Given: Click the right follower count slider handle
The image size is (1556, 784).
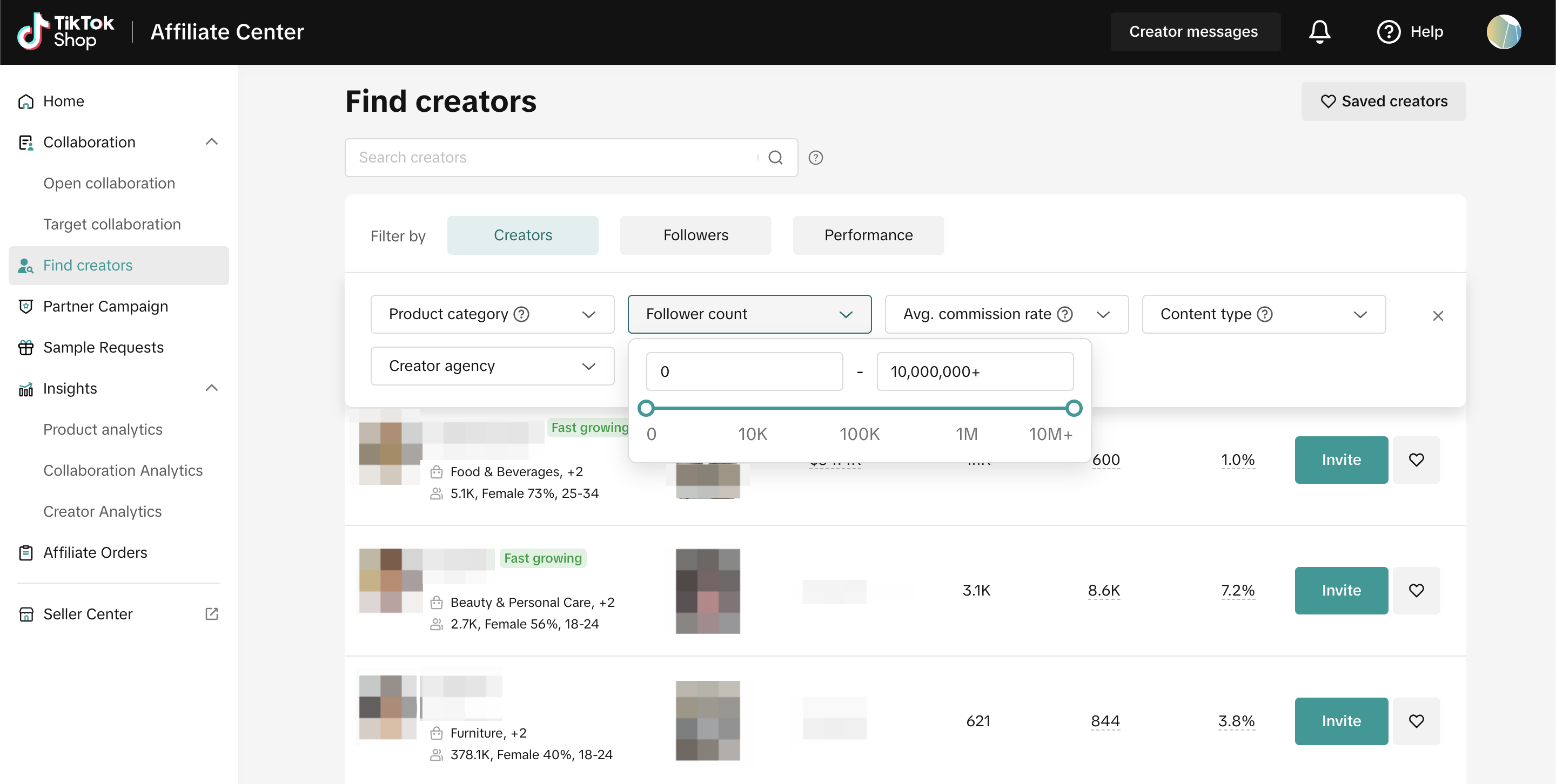Looking at the screenshot, I should [1074, 409].
